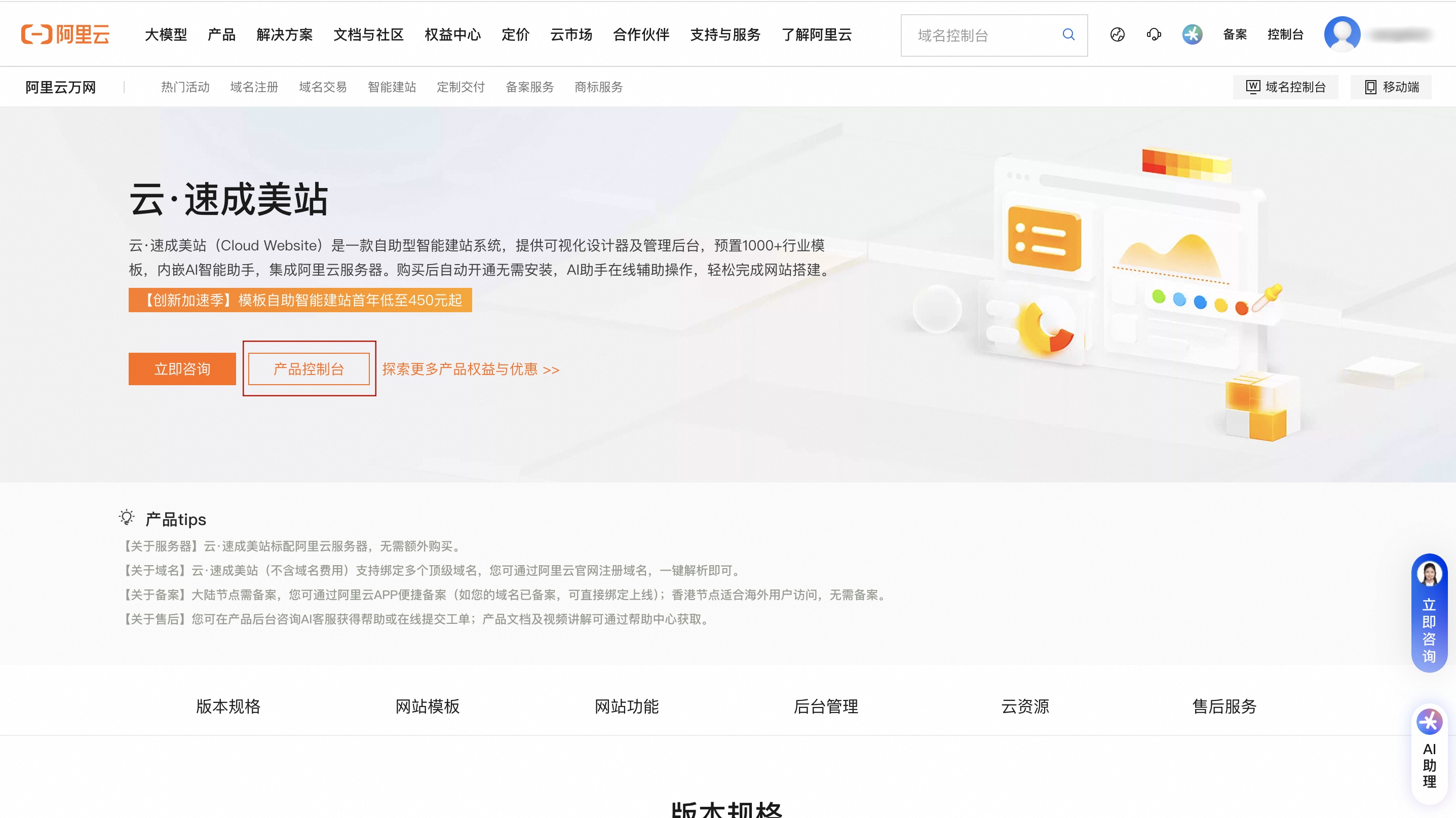The width and height of the screenshot is (1456, 818).
Task: Open the globe language icon
Action: coord(1118,34)
